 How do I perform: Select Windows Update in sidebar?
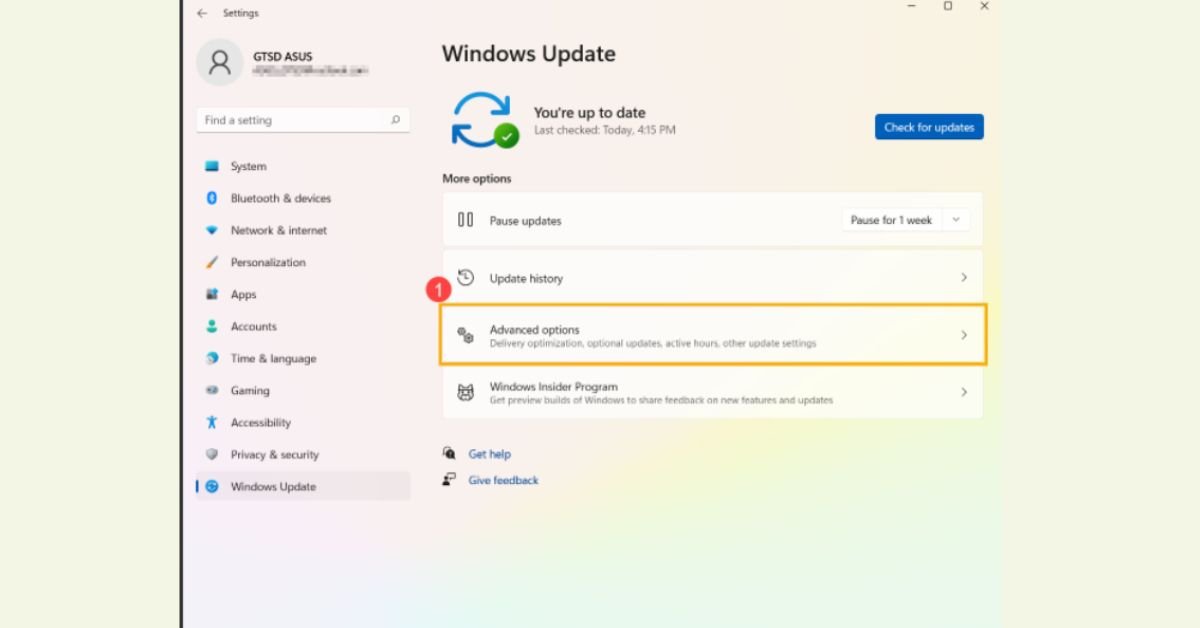(303, 486)
